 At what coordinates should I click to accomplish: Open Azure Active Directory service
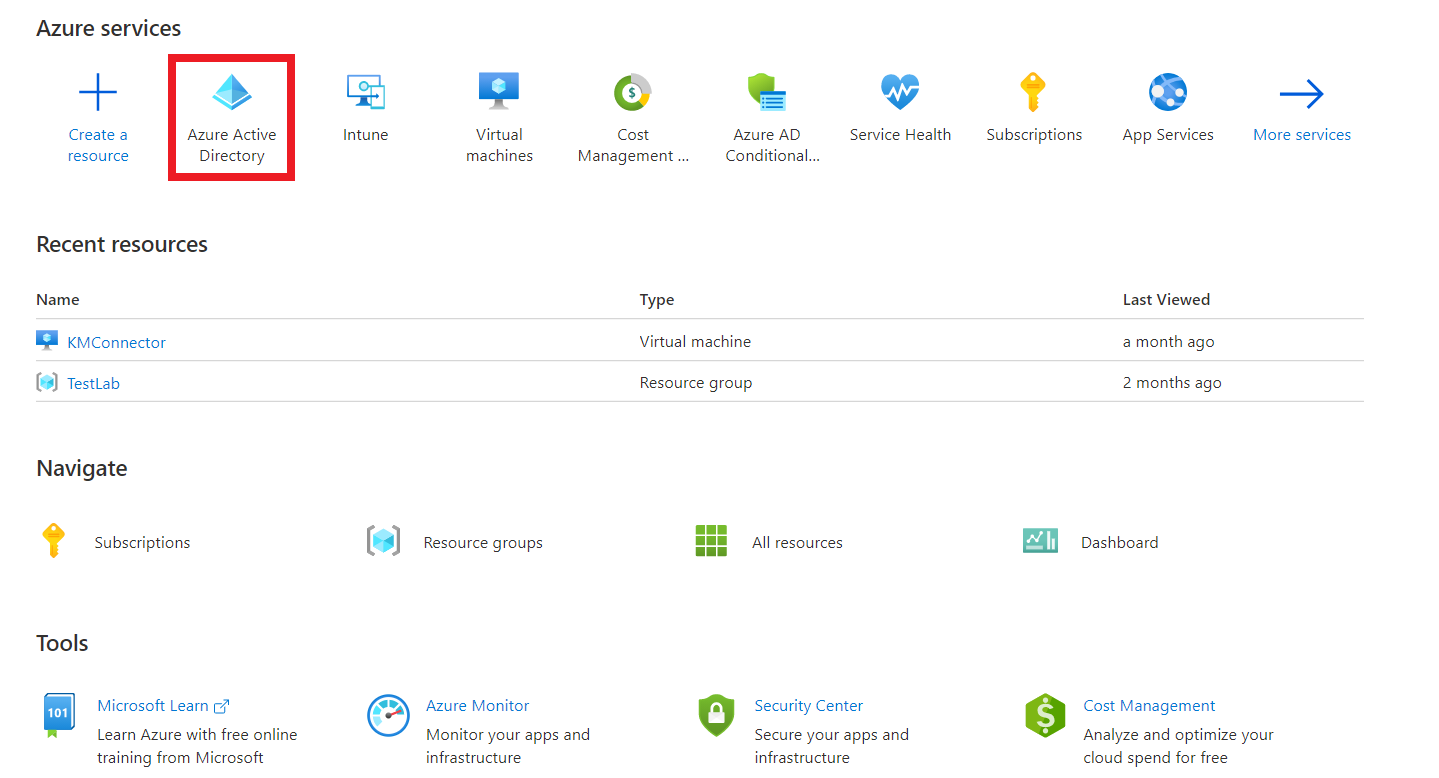click(231, 113)
